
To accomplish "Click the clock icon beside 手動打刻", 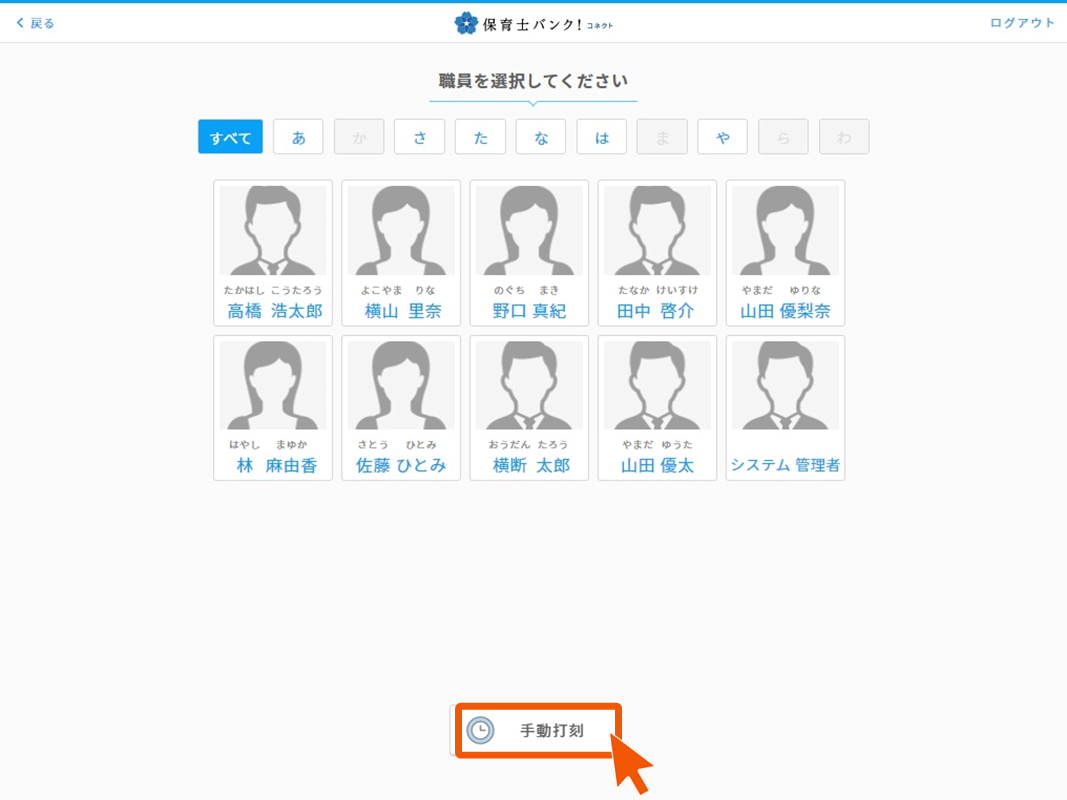I will point(481,731).
